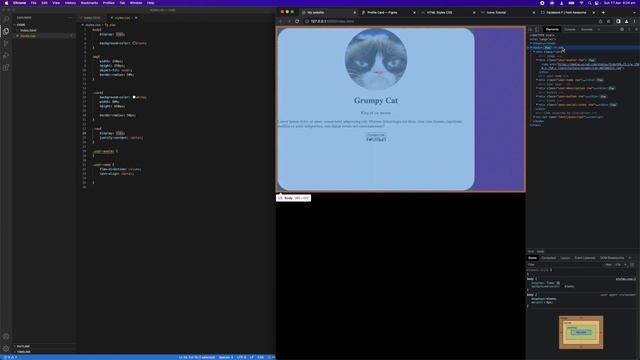Open the DevTools Console tab

[x=570, y=29]
